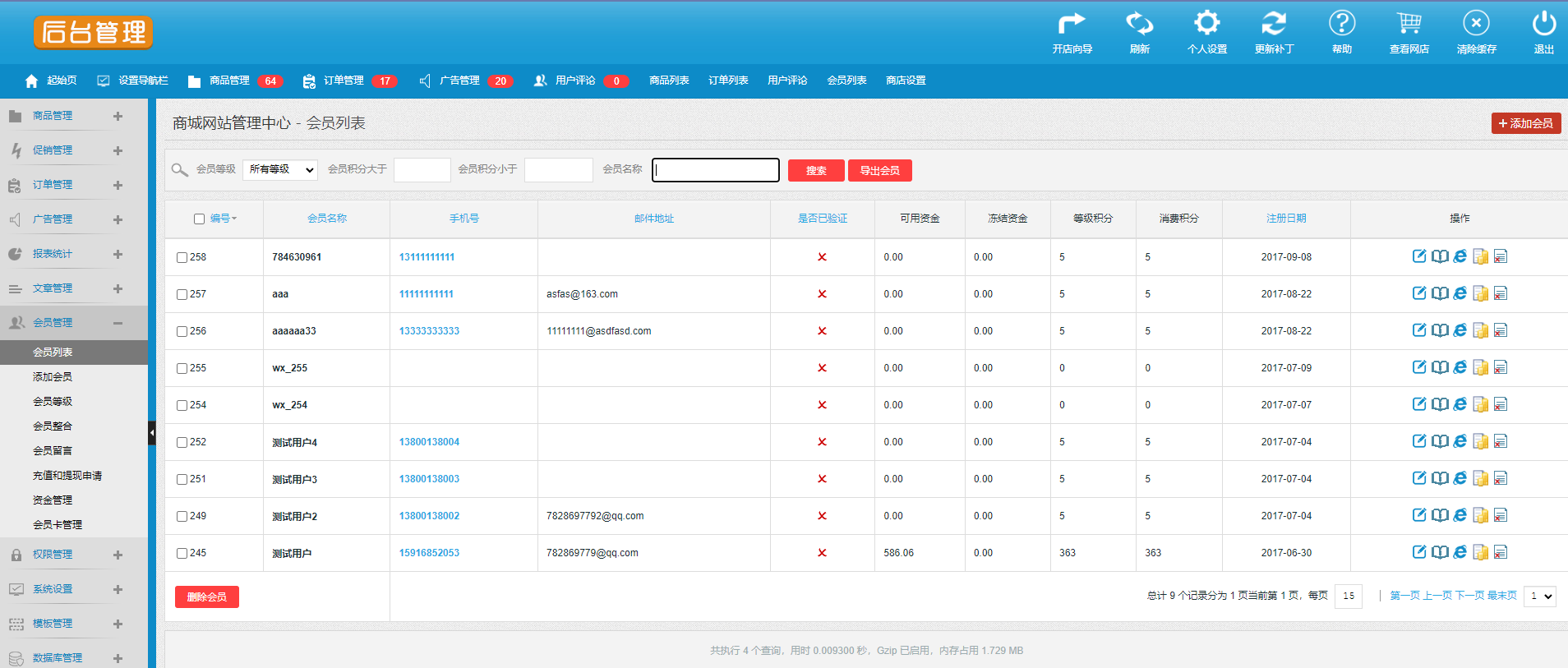Image resolution: width=1568 pixels, height=668 pixels.
Task: Open the page number dropdown in pagination
Action: point(1539,597)
